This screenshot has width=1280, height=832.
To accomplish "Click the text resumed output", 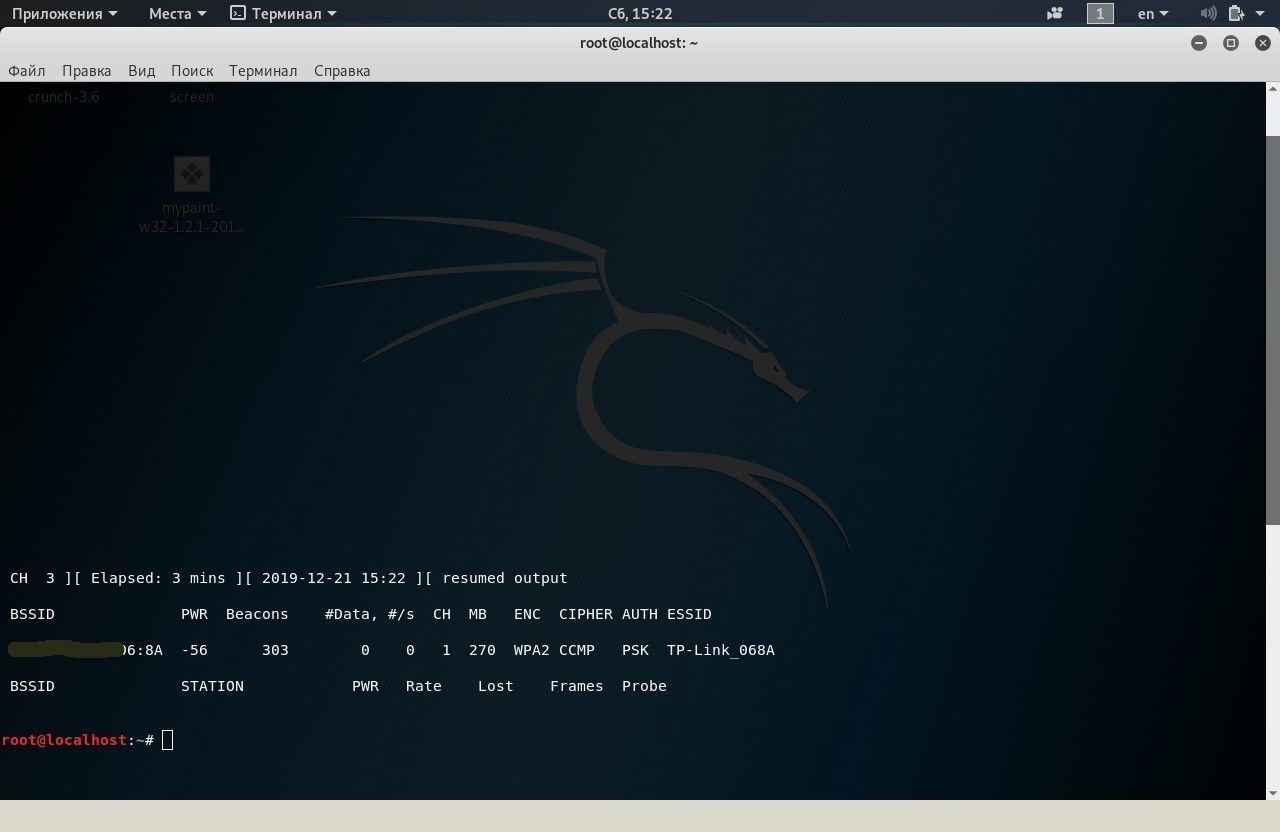I will tap(505, 578).
